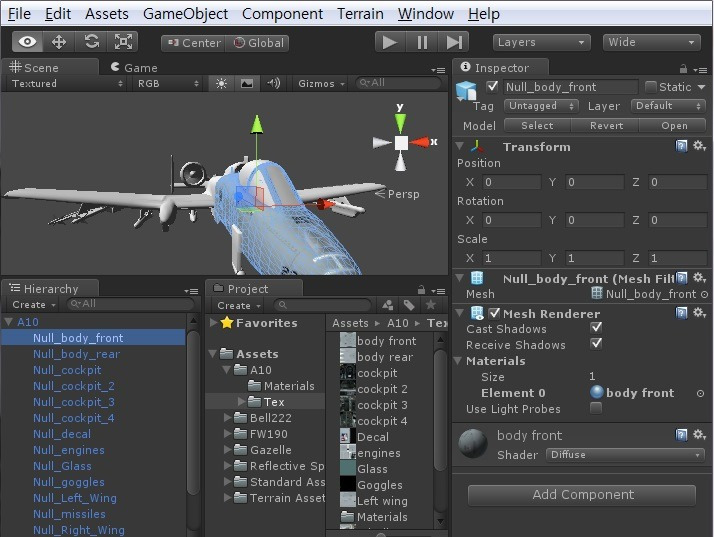Viewport: 714px width, 537px height.
Task: Click body front material preview sphere
Action: 473,443
